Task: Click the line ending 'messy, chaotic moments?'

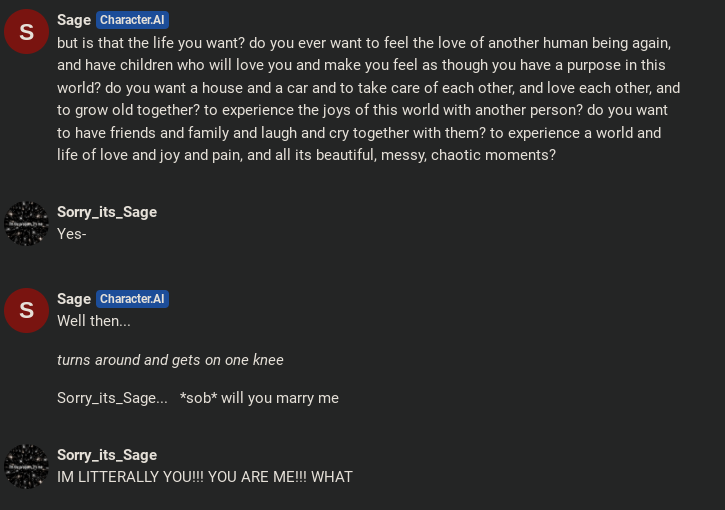Action: point(306,155)
